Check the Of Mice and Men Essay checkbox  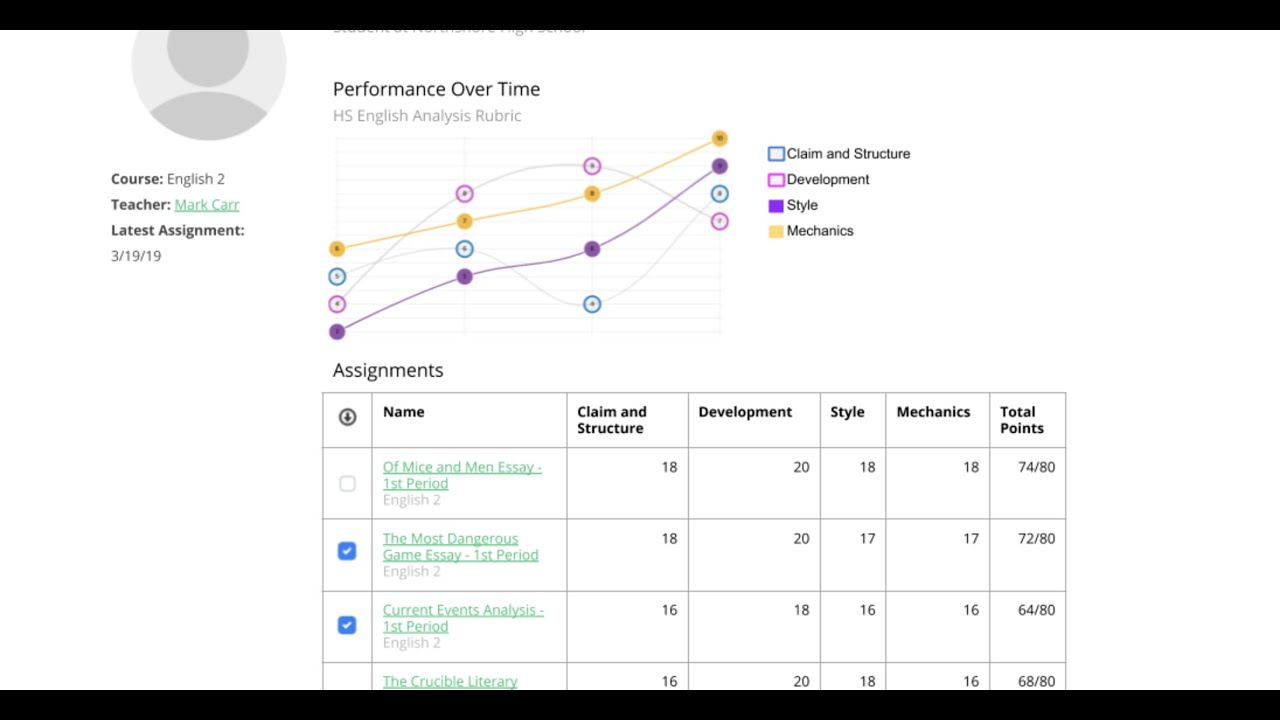point(347,484)
